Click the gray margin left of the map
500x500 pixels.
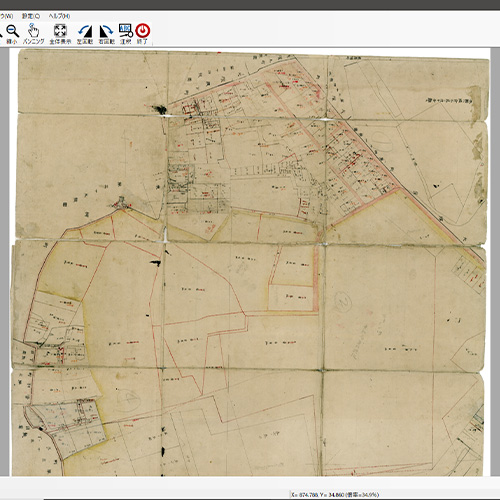coord(4,260)
